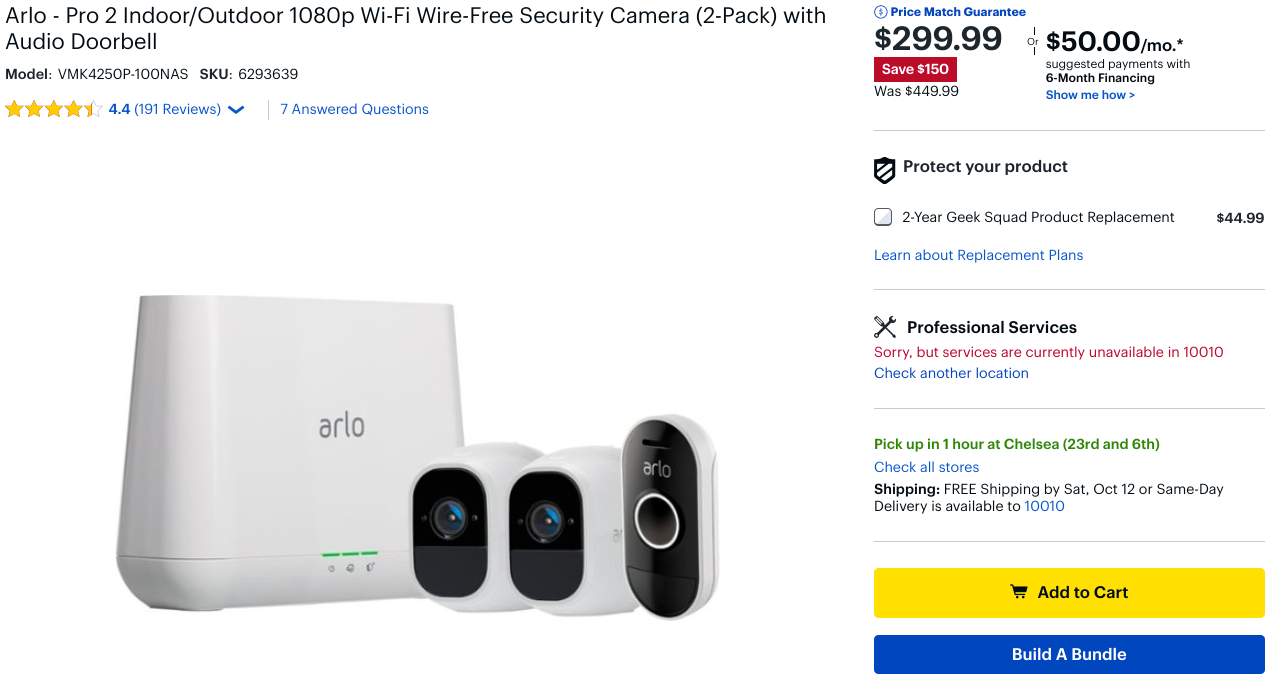The width and height of the screenshot is (1271, 679).
Task: Click Learn about Replacement Plans
Action: pos(978,255)
